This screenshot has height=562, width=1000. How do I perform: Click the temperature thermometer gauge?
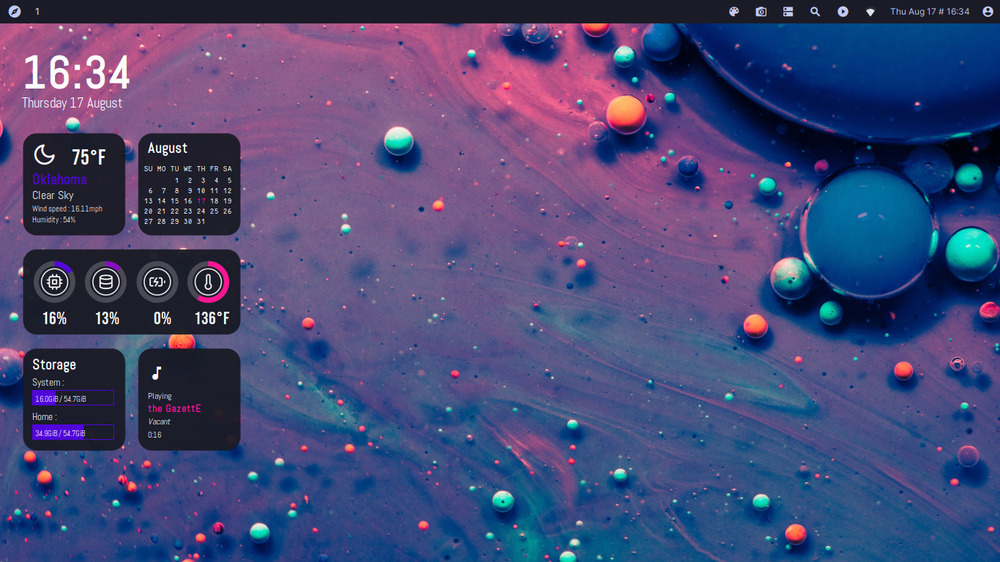click(208, 283)
